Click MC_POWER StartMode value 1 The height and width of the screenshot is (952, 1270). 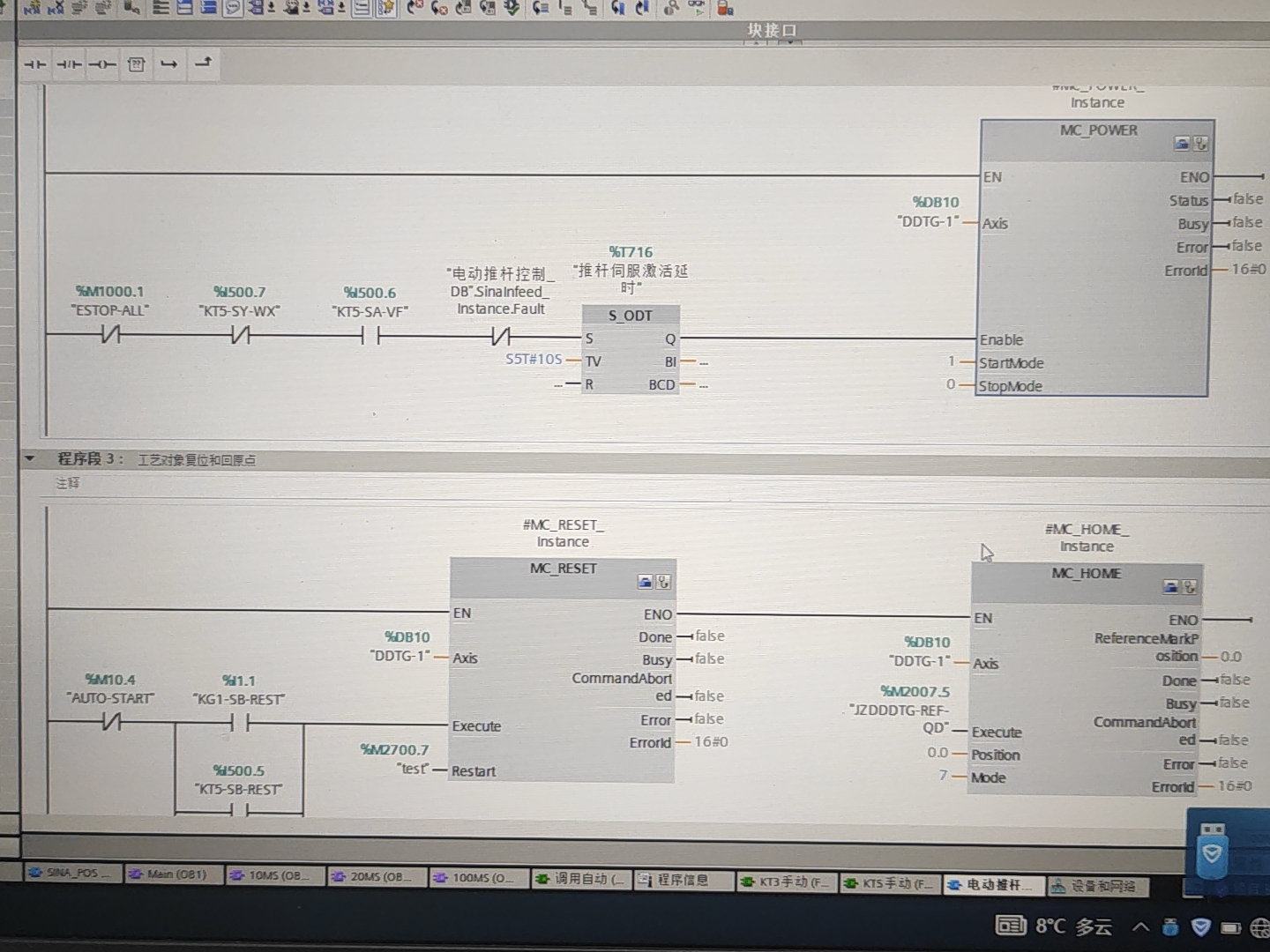tap(952, 361)
